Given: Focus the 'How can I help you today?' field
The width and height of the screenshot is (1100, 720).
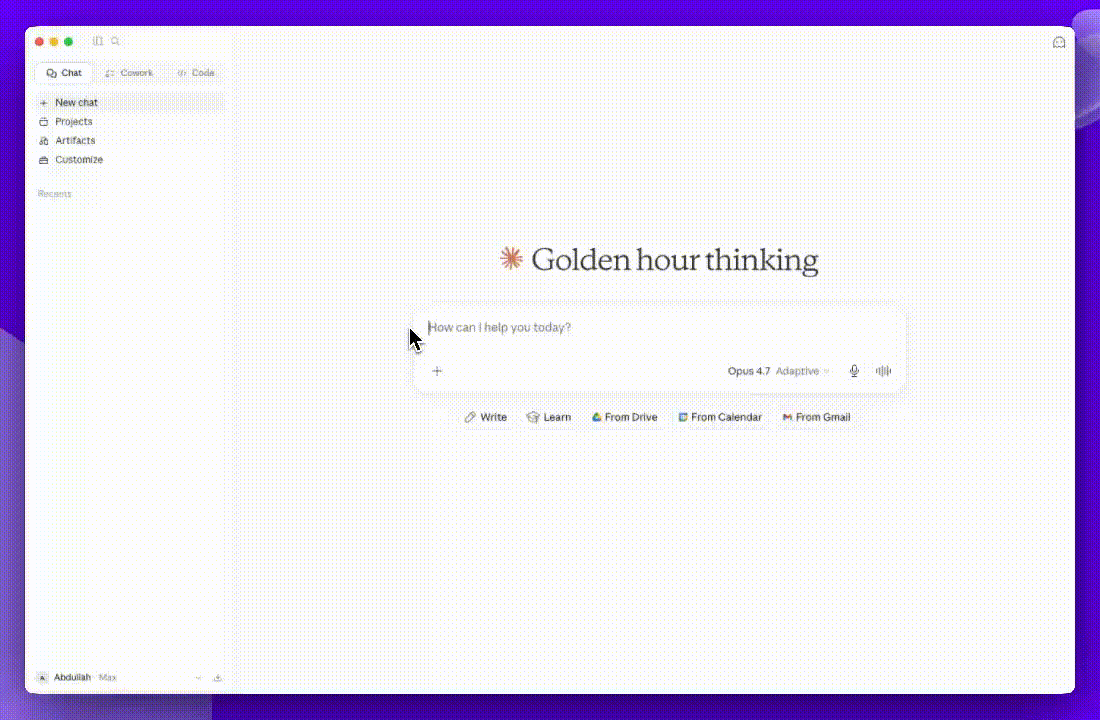Looking at the screenshot, I should tap(658, 328).
